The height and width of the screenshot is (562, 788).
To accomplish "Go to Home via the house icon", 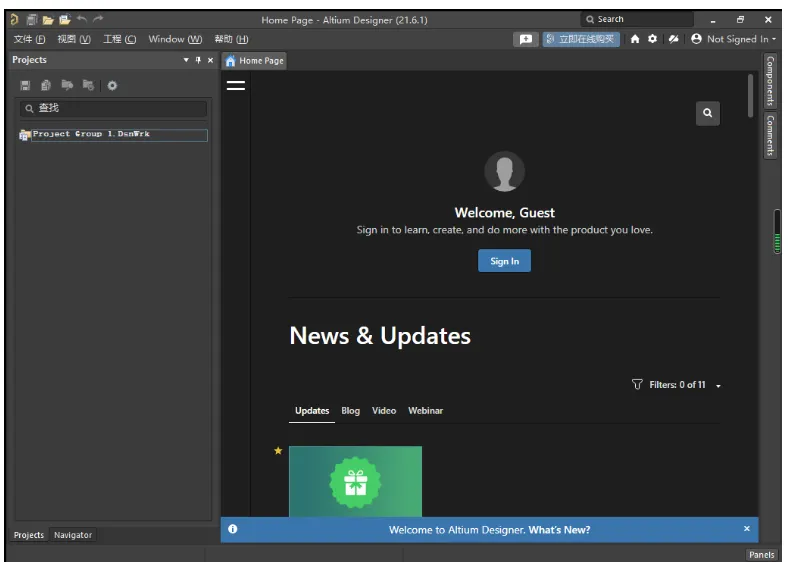I will pyautogui.click(x=635, y=39).
